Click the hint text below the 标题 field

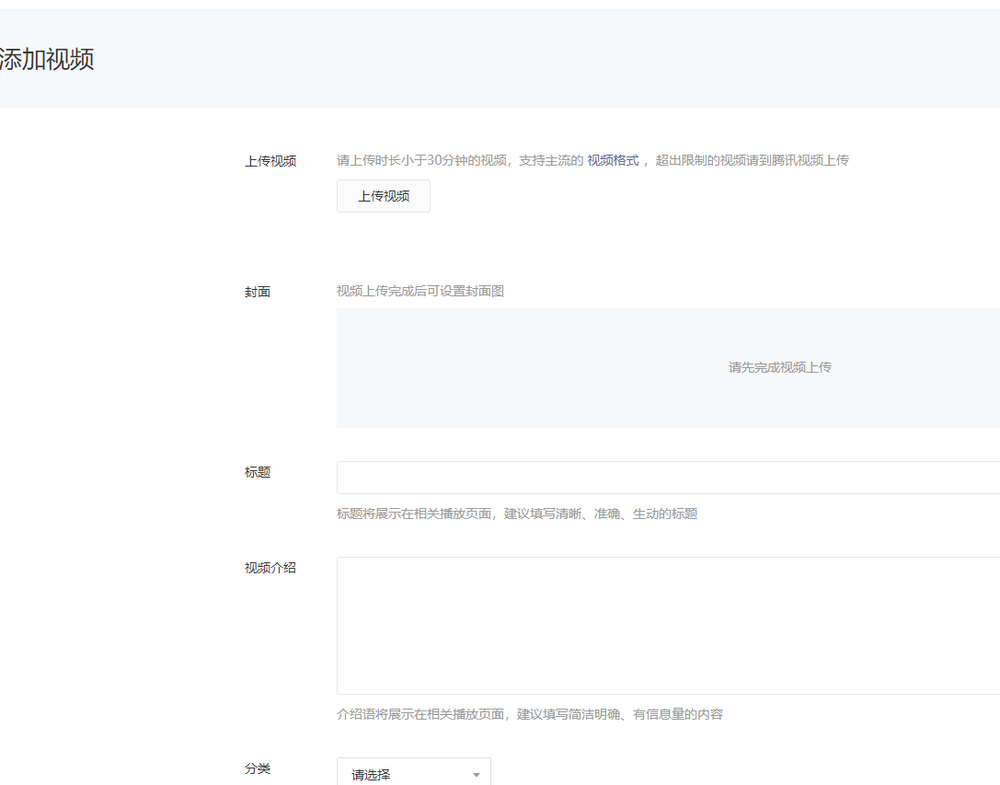[x=517, y=514]
